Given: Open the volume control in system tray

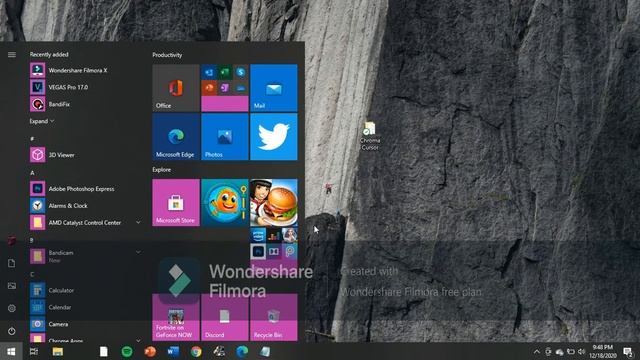Looking at the screenshot, I should point(581,351).
